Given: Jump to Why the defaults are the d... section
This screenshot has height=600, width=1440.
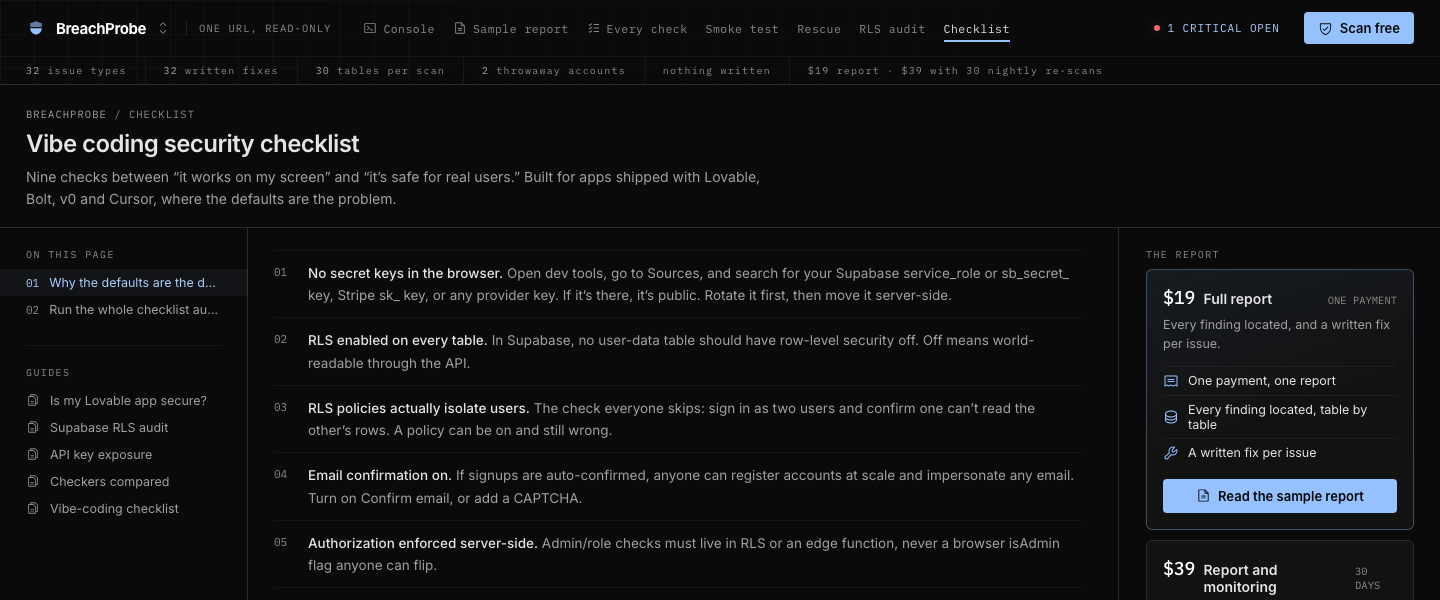Looking at the screenshot, I should pyautogui.click(x=123, y=283).
